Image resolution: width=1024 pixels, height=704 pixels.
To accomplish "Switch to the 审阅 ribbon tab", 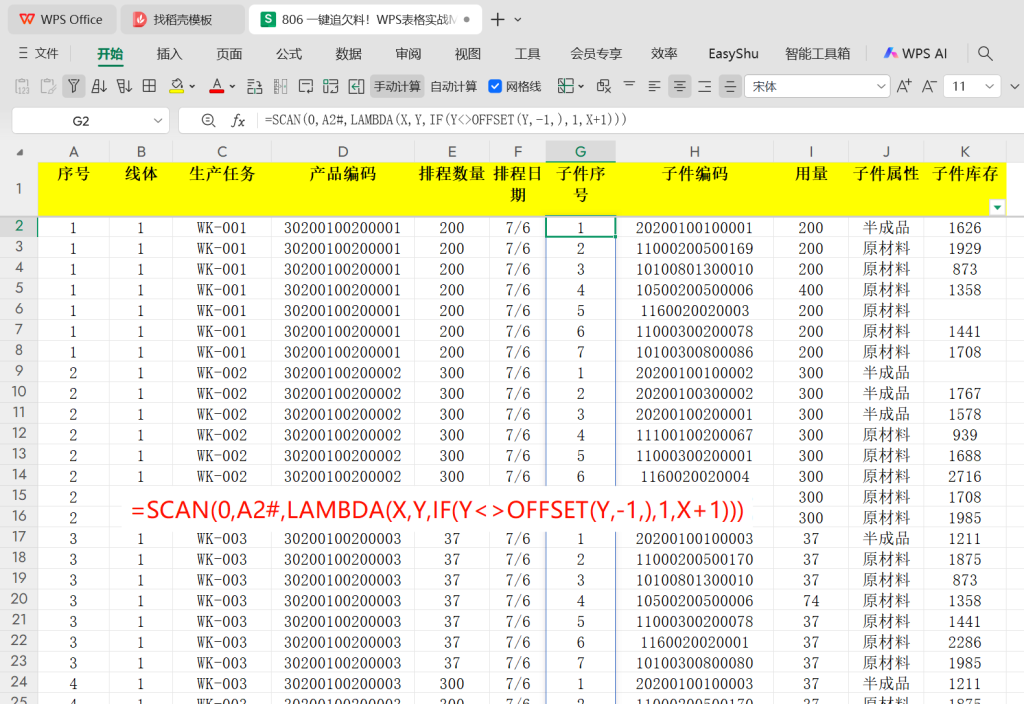I will tap(408, 54).
